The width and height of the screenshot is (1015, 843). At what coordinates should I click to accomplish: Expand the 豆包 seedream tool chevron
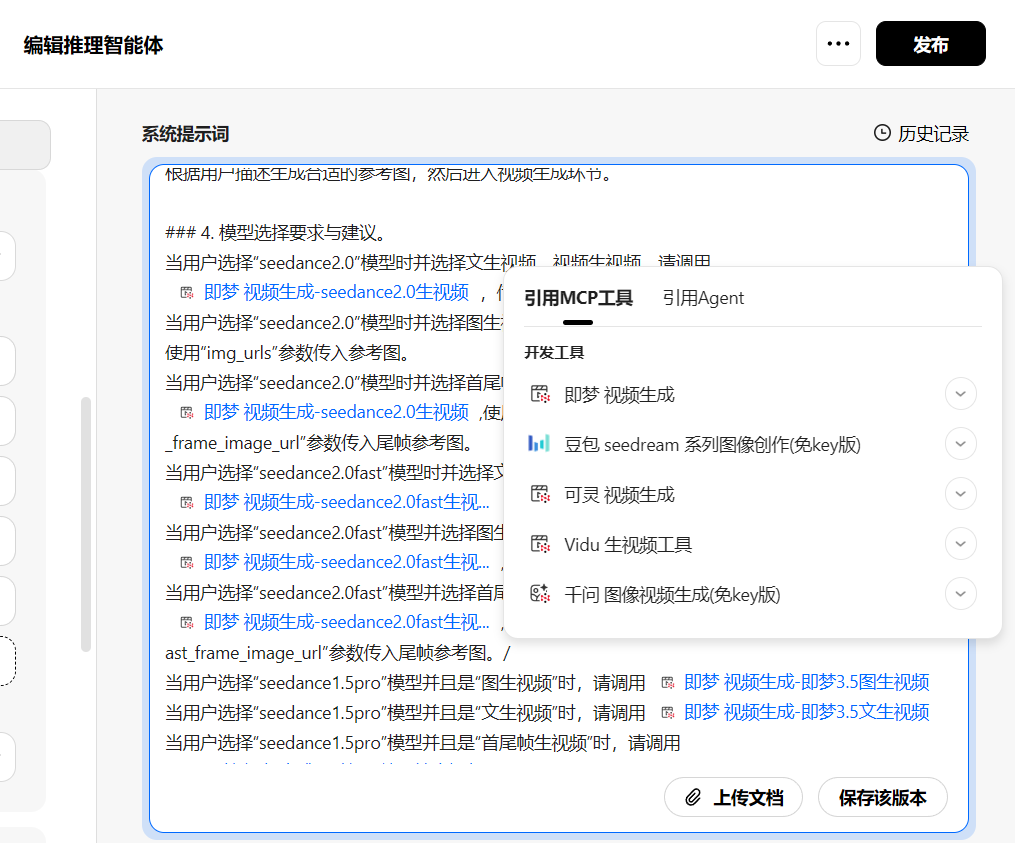(961, 444)
